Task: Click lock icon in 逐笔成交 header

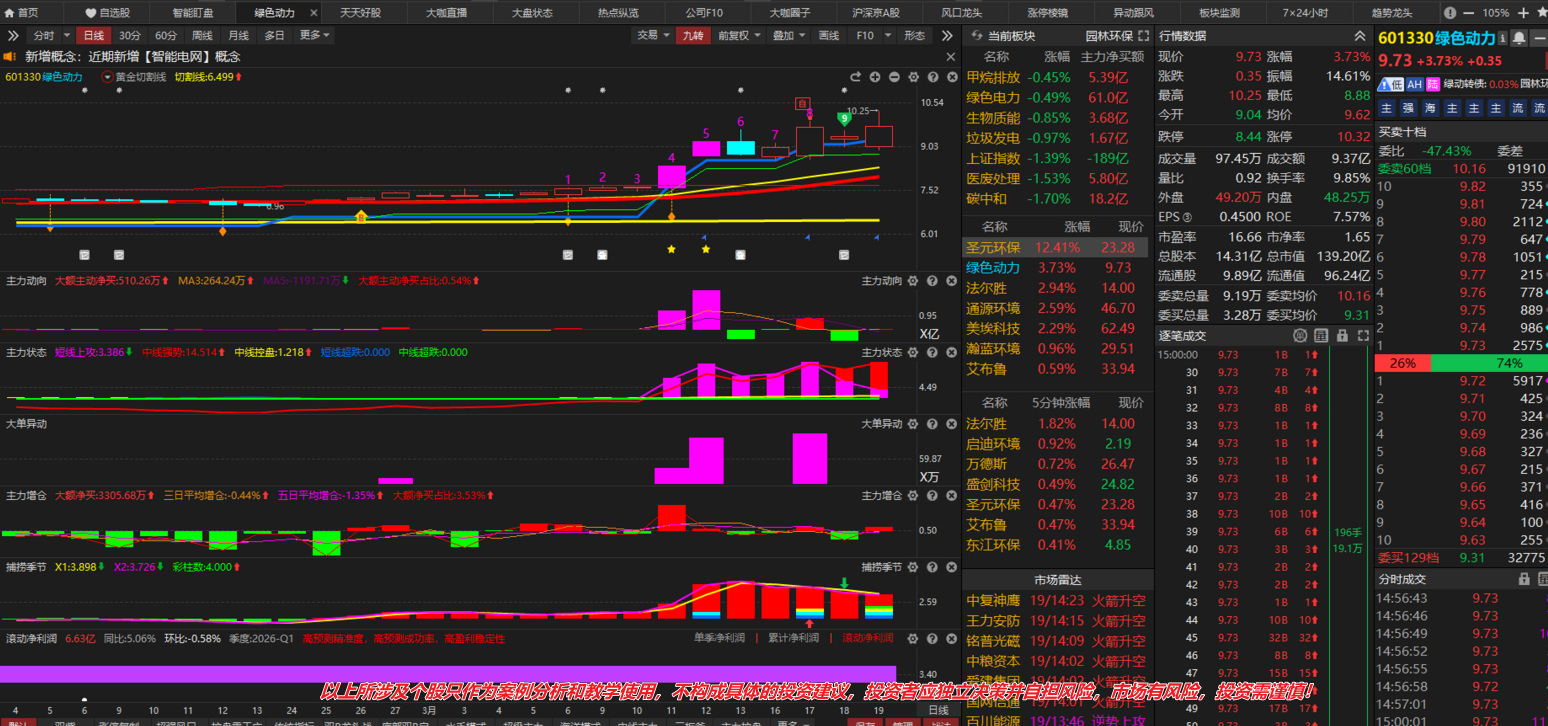Action: point(1342,336)
